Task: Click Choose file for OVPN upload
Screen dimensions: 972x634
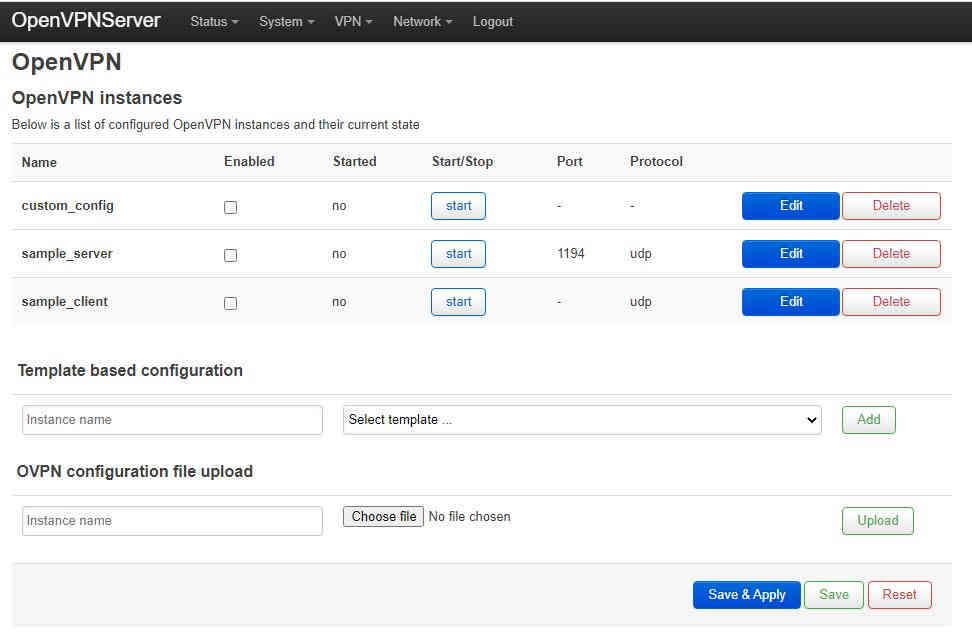Action: 383,516
